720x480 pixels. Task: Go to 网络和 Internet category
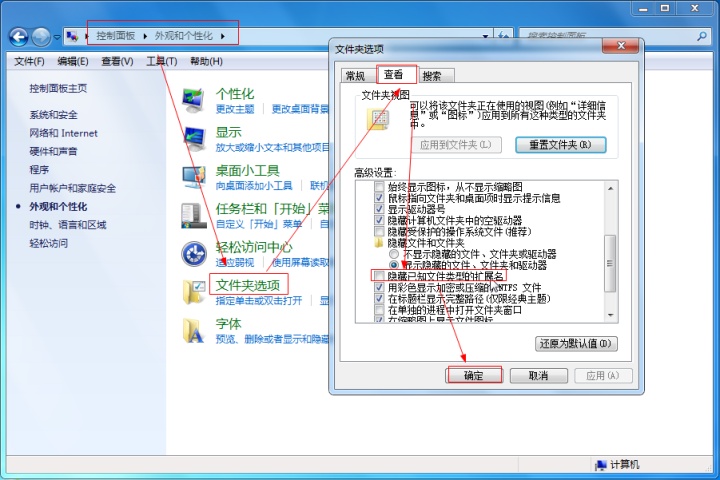63,133
